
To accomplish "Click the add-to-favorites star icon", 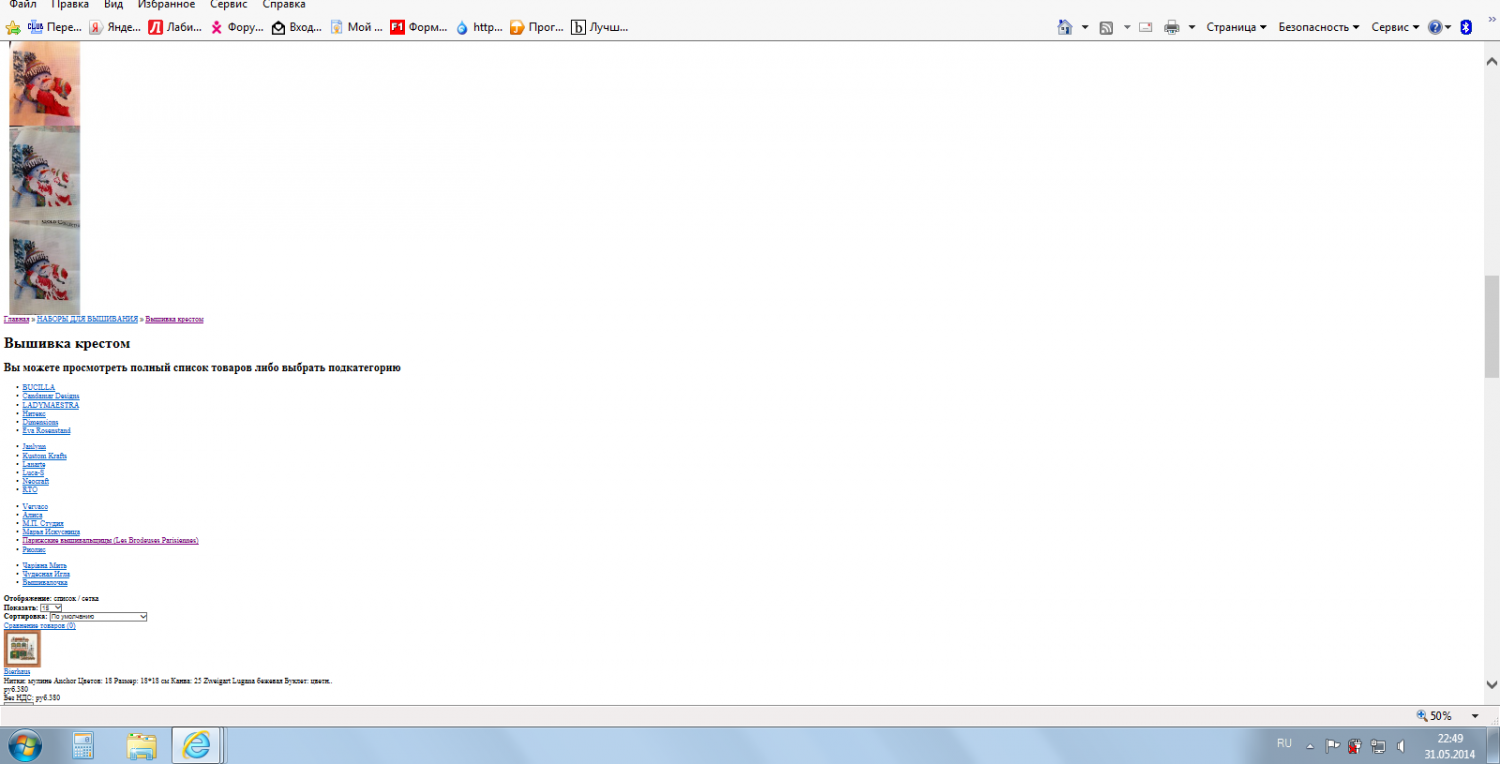I will coord(13,27).
